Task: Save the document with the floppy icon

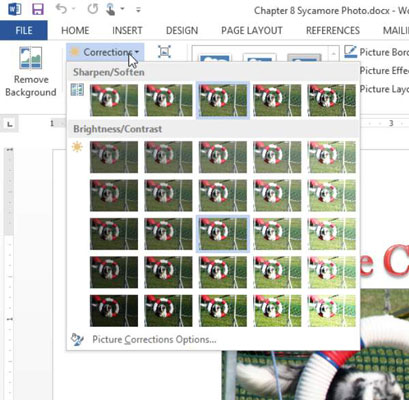Action: point(38,9)
